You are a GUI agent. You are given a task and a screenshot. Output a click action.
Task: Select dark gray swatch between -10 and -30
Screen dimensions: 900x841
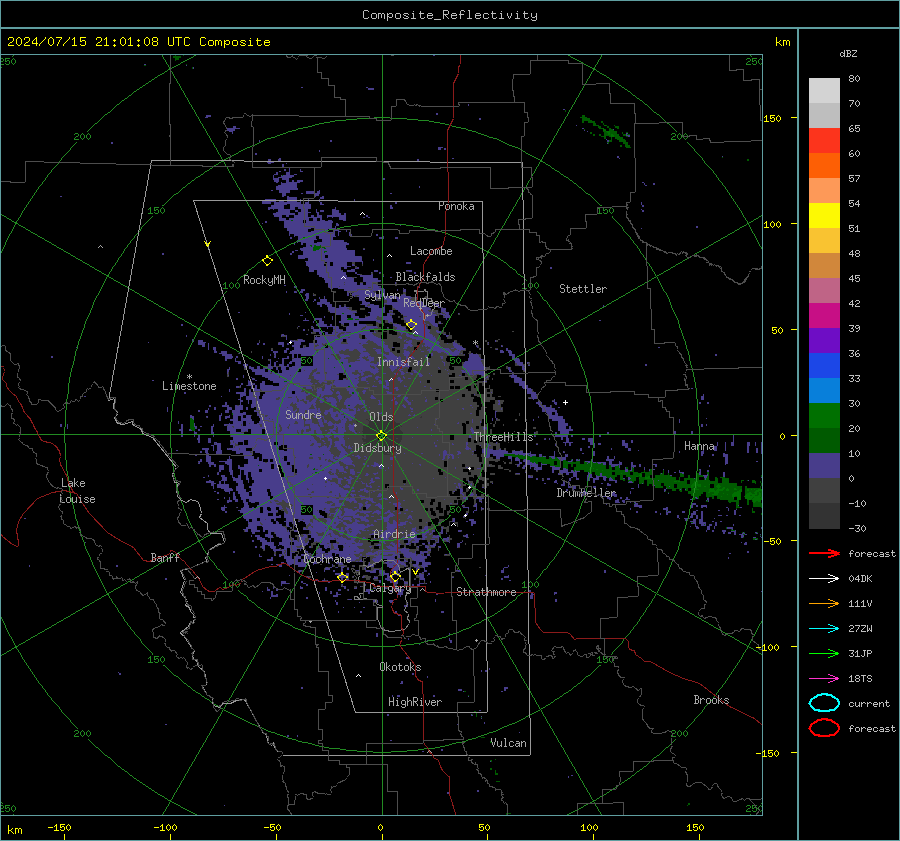click(x=824, y=516)
